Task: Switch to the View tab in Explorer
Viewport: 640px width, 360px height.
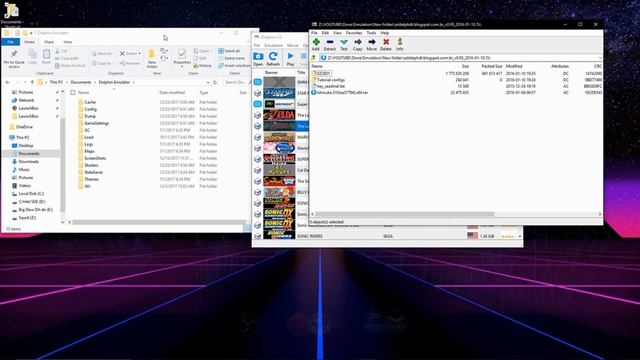Action: click(68, 42)
